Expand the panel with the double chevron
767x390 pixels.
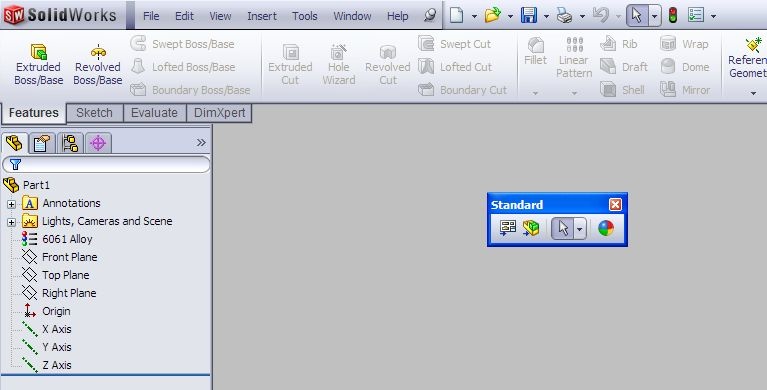tap(201, 142)
